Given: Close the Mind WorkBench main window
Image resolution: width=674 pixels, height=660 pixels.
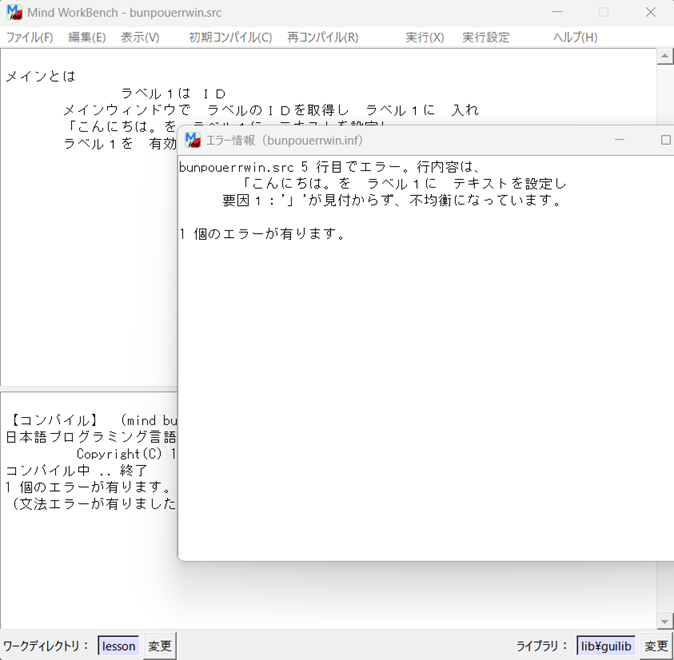Looking at the screenshot, I should coord(651,12).
